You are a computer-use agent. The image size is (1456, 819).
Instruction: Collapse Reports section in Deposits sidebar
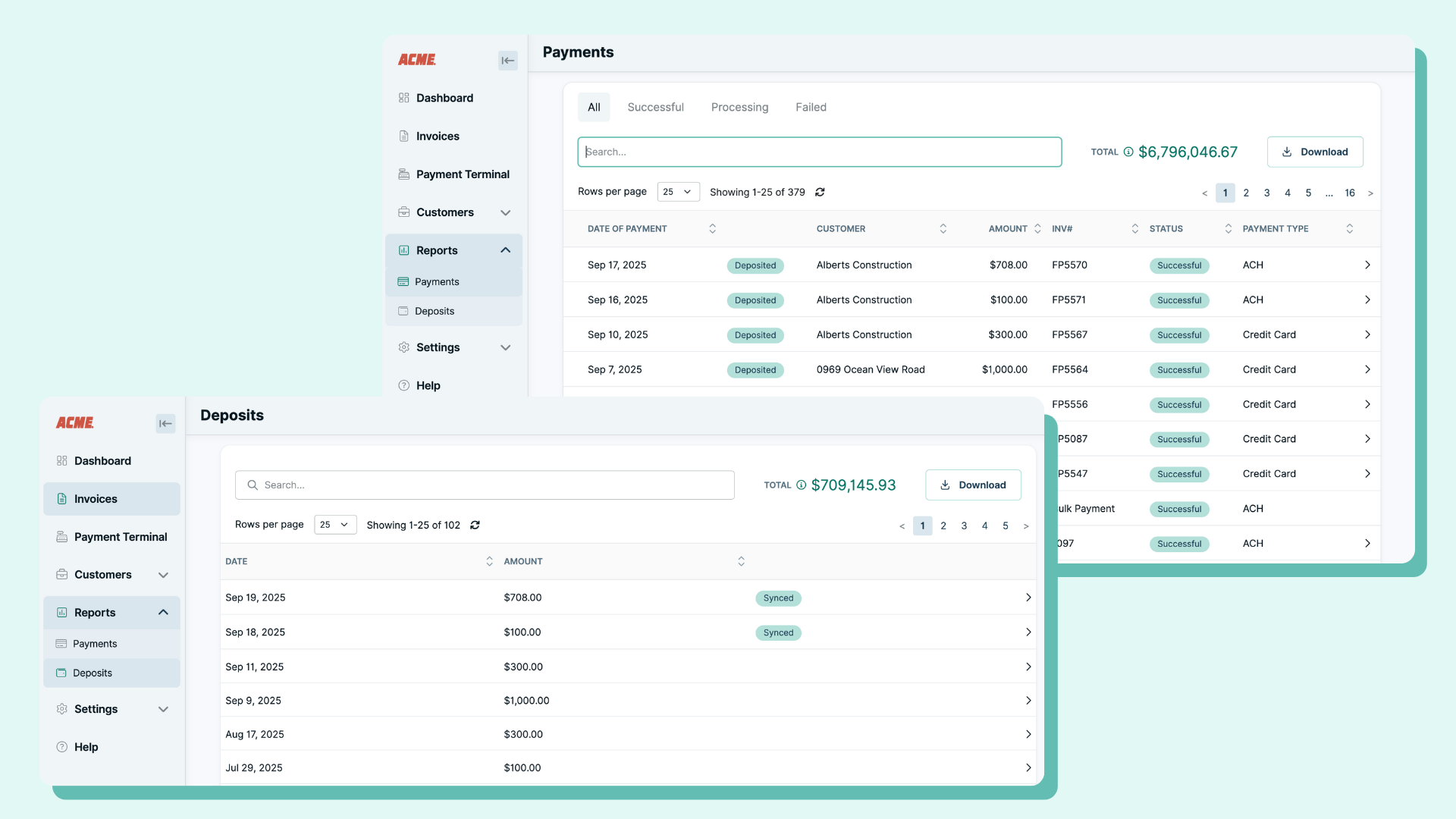pyautogui.click(x=163, y=613)
